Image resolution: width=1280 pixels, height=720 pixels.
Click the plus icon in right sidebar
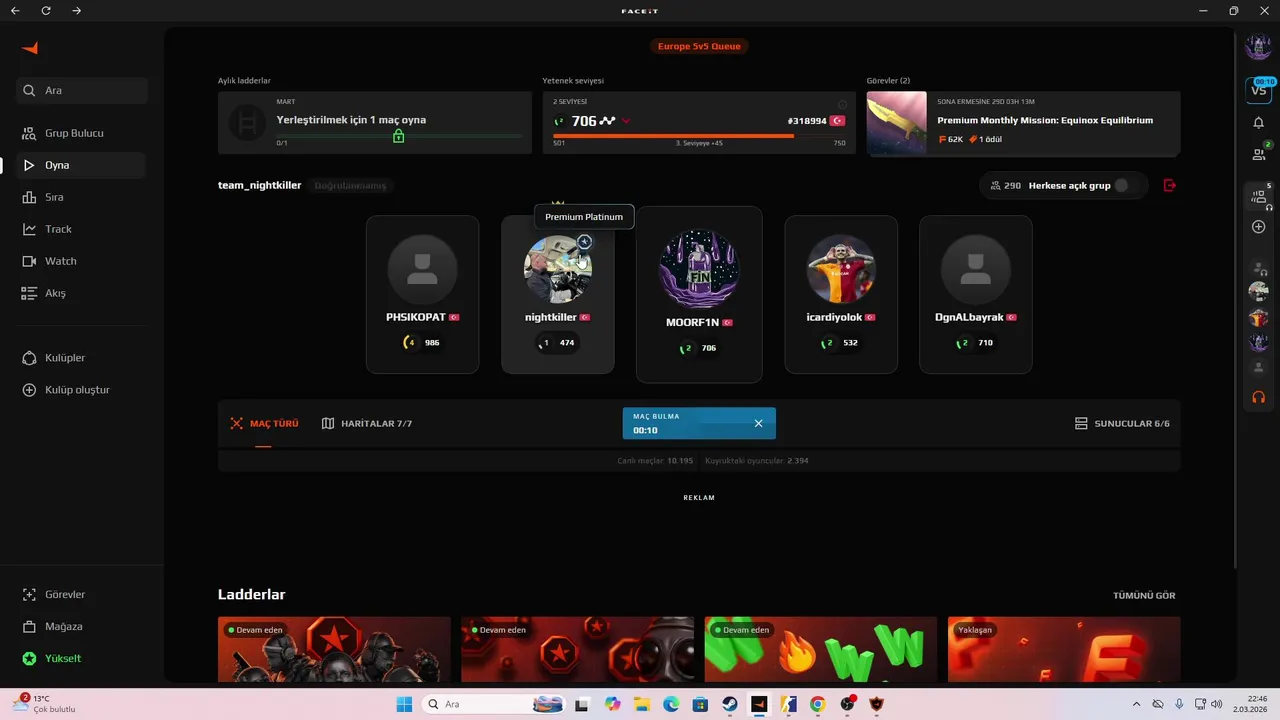[1259, 227]
